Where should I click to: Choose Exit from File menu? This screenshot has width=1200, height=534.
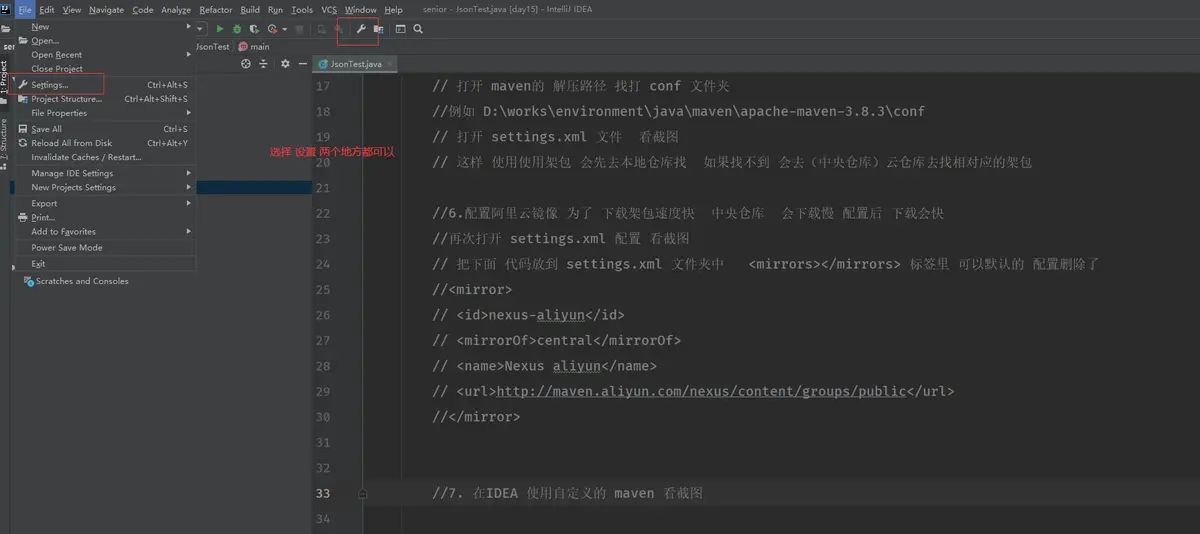[x=104, y=264]
